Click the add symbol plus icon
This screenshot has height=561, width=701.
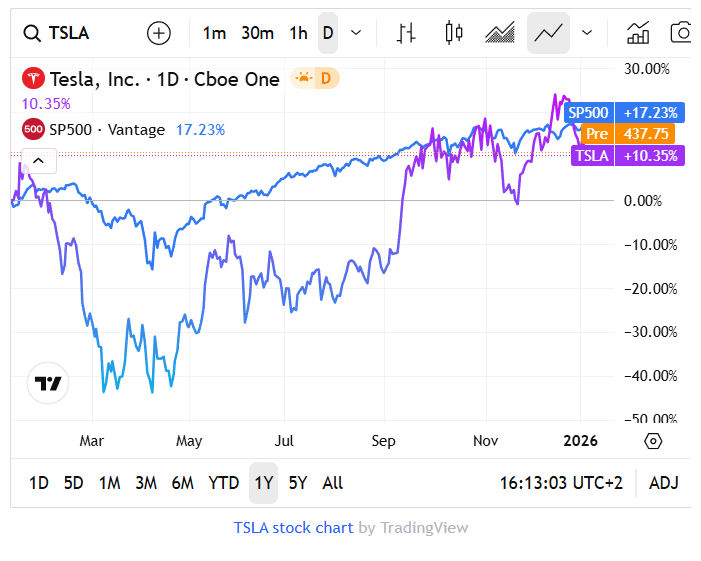(159, 33)
